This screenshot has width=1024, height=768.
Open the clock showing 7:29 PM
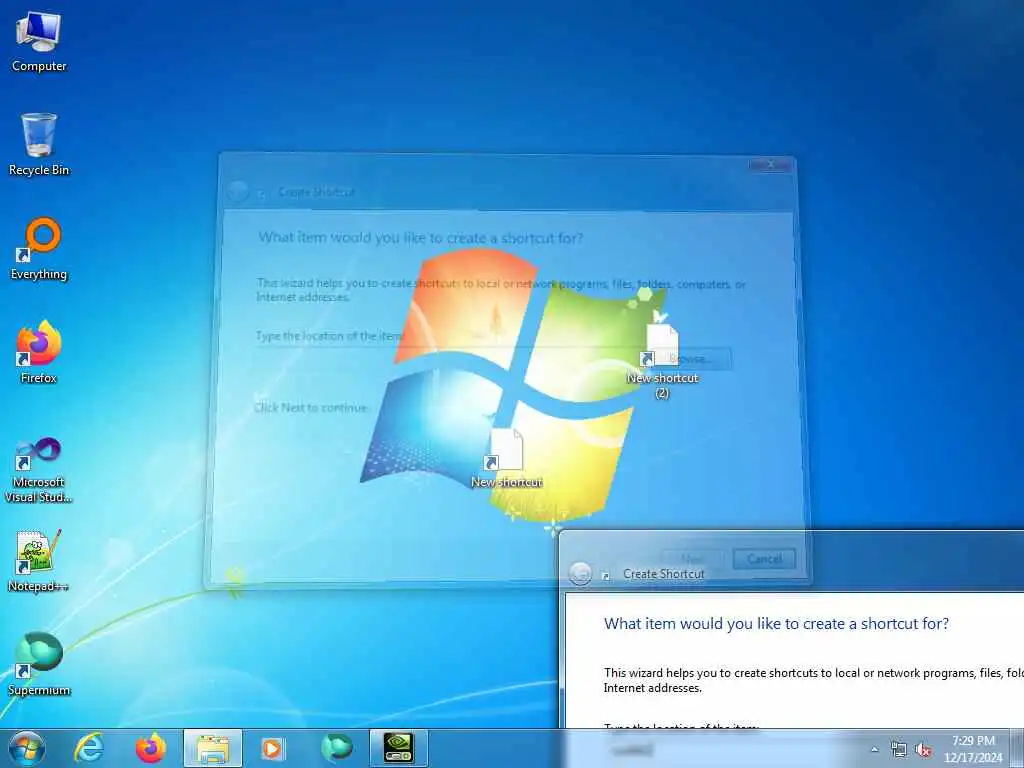point(973,749)
